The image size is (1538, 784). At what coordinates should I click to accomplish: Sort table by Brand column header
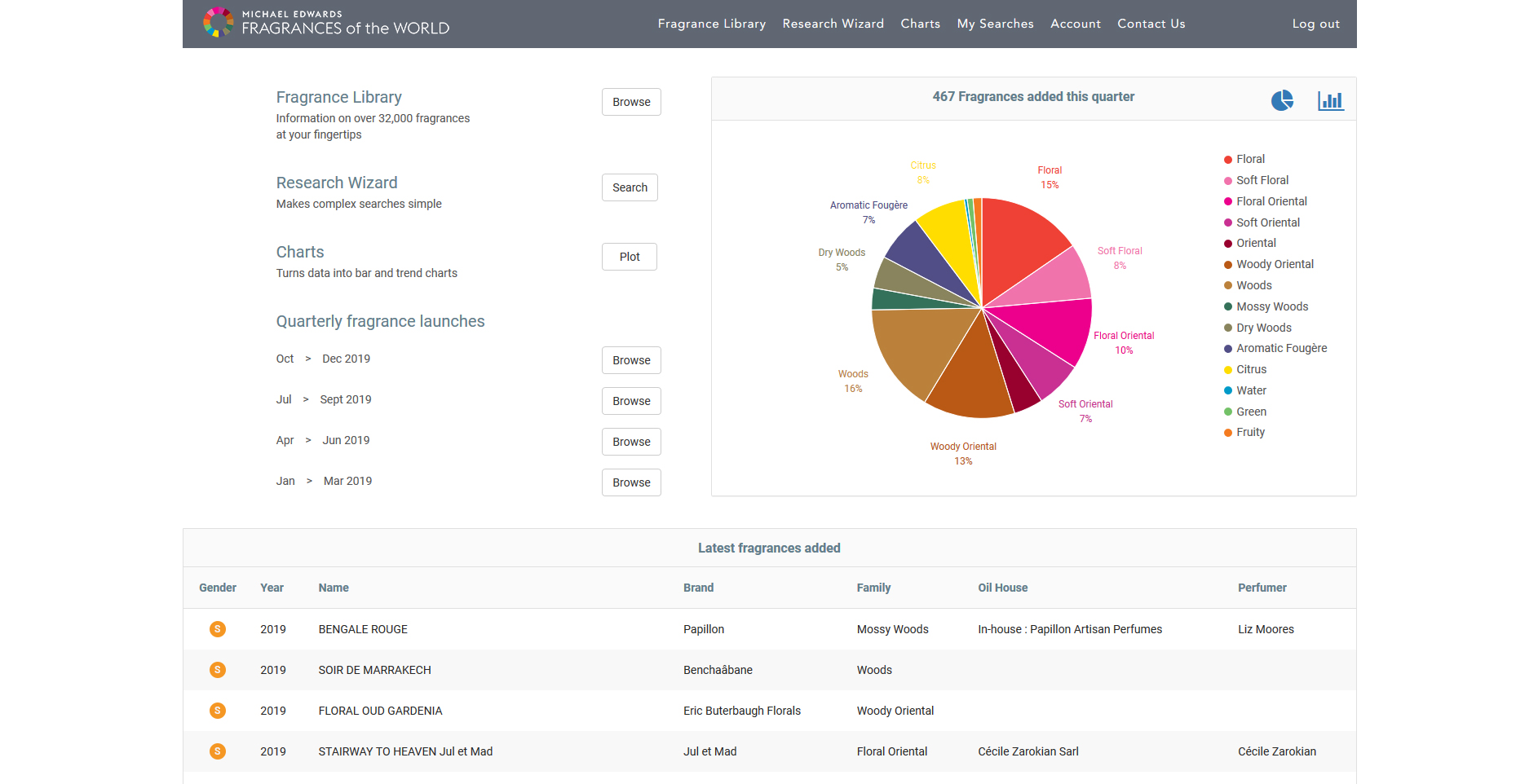pyautogui.click(x=698, y=588)
